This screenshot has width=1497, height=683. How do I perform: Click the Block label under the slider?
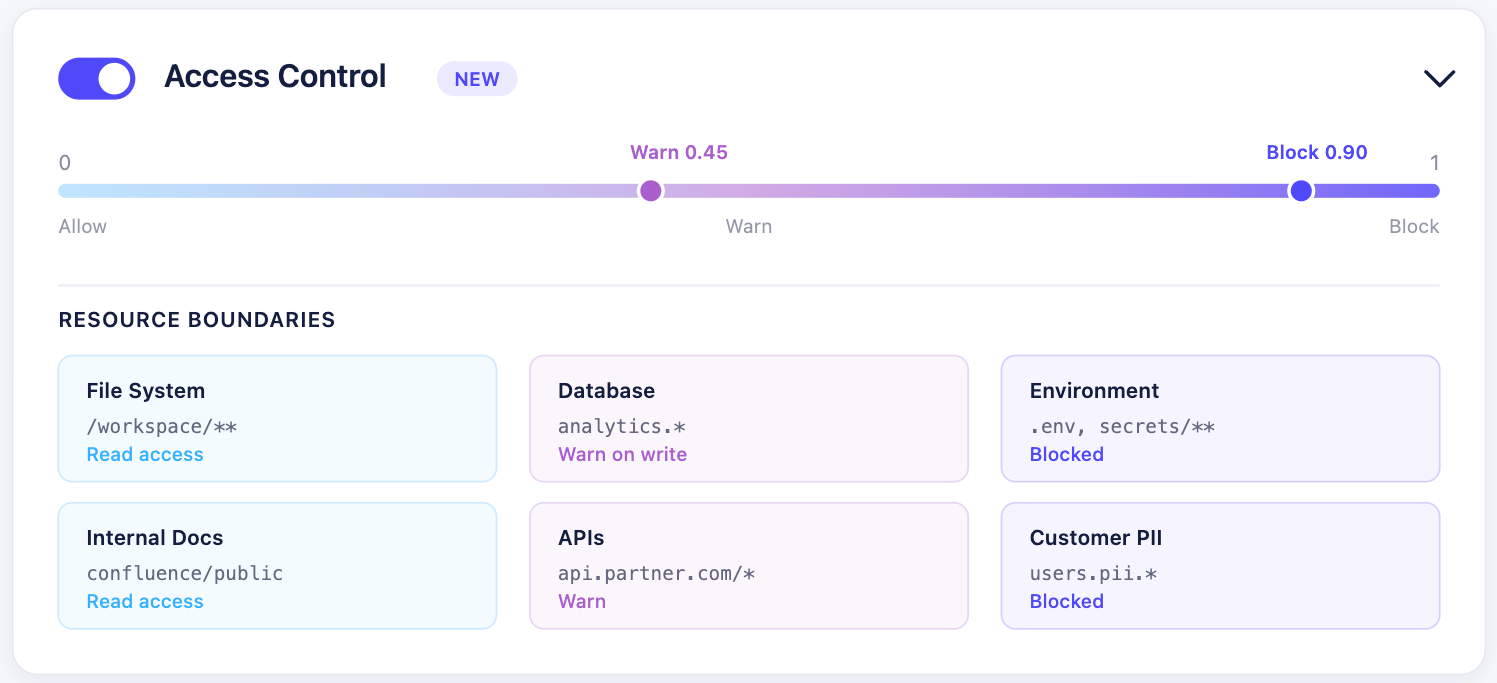(x=1413, y=226)
